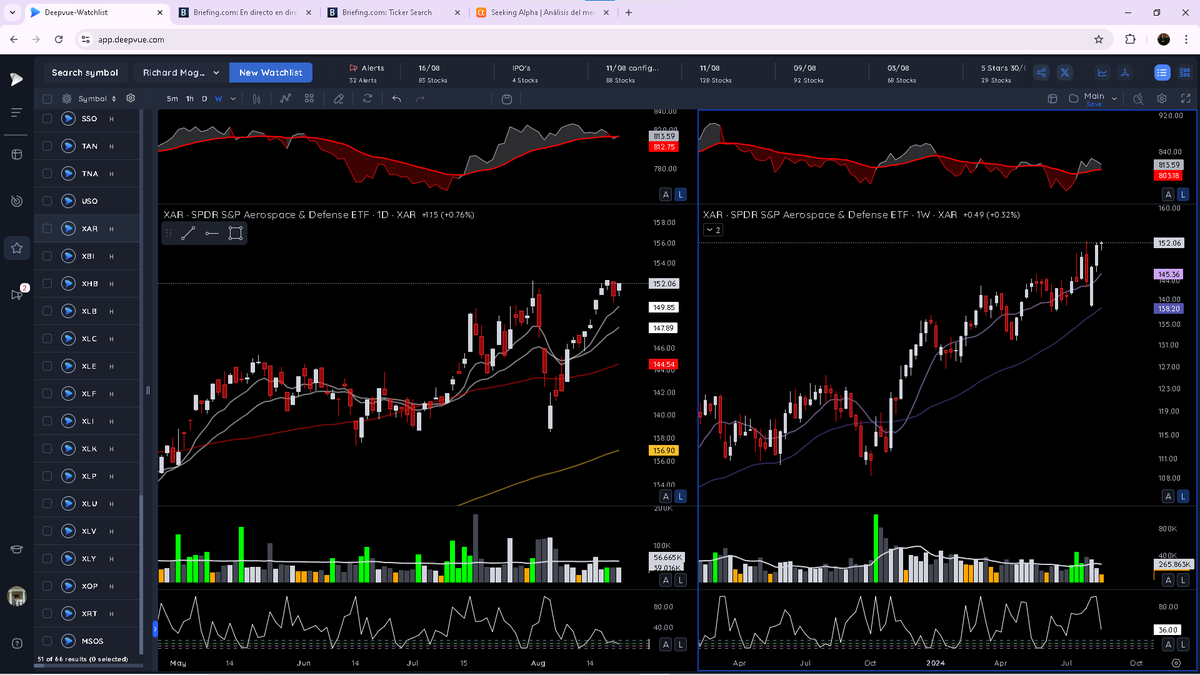Expand the collapsed indicators '2' chevron on weekly chart
1200x675 pixels.
(713, 230)
